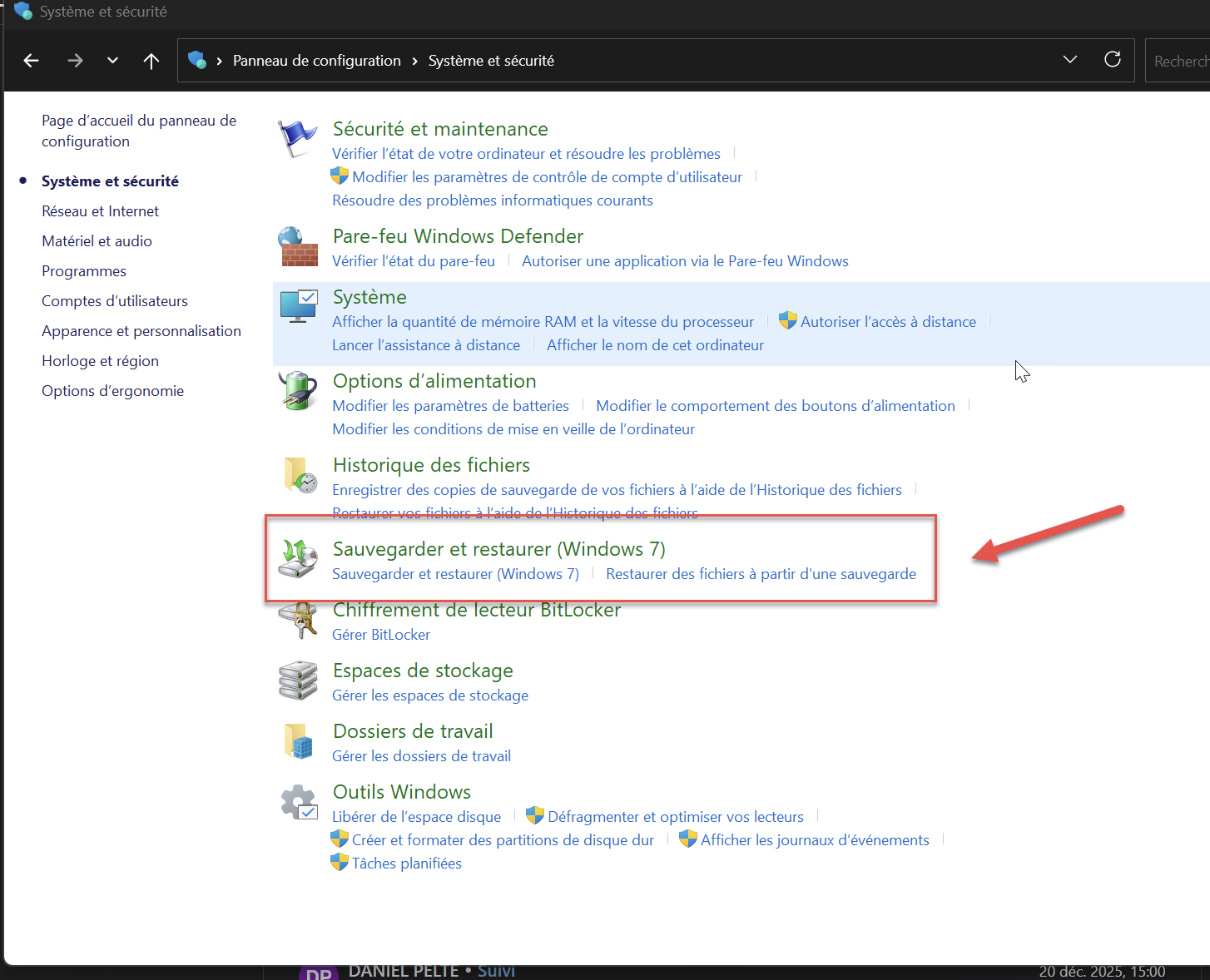
Task: Open Matériel et audio category
Action: pos(97,241)
